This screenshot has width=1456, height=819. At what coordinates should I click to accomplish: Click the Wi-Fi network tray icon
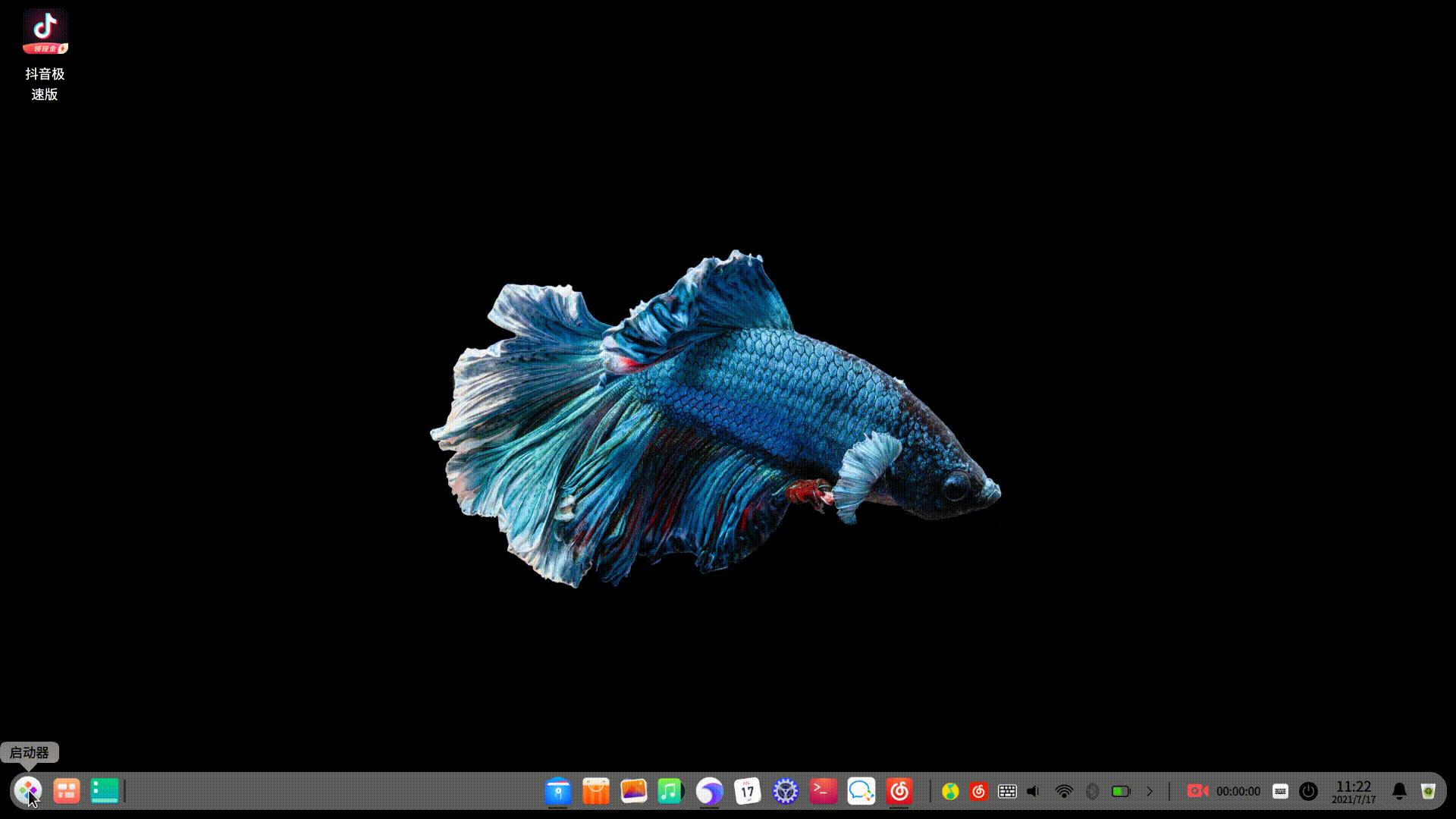point(1064,791)
